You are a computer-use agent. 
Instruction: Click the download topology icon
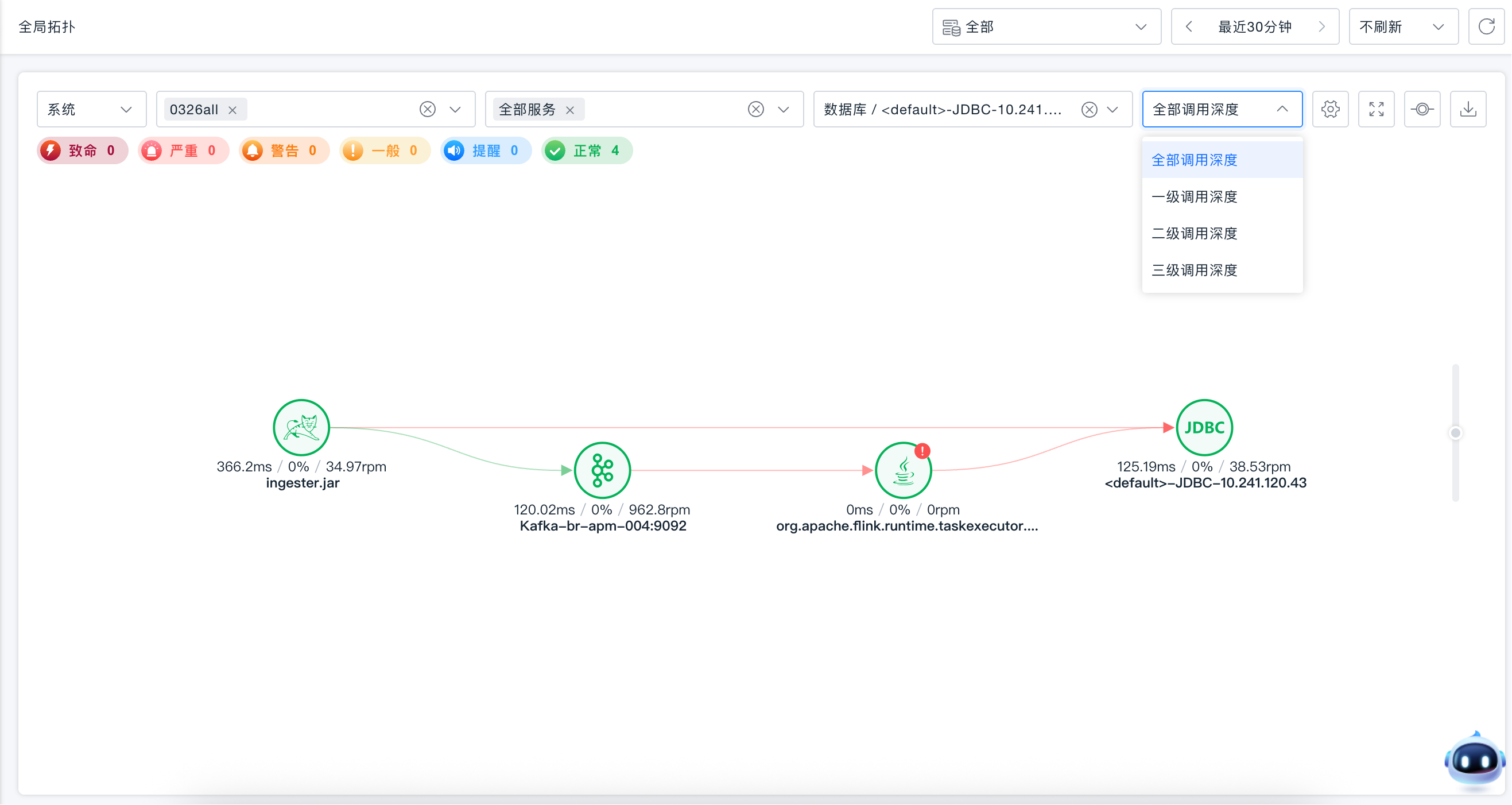point(1468,109)
